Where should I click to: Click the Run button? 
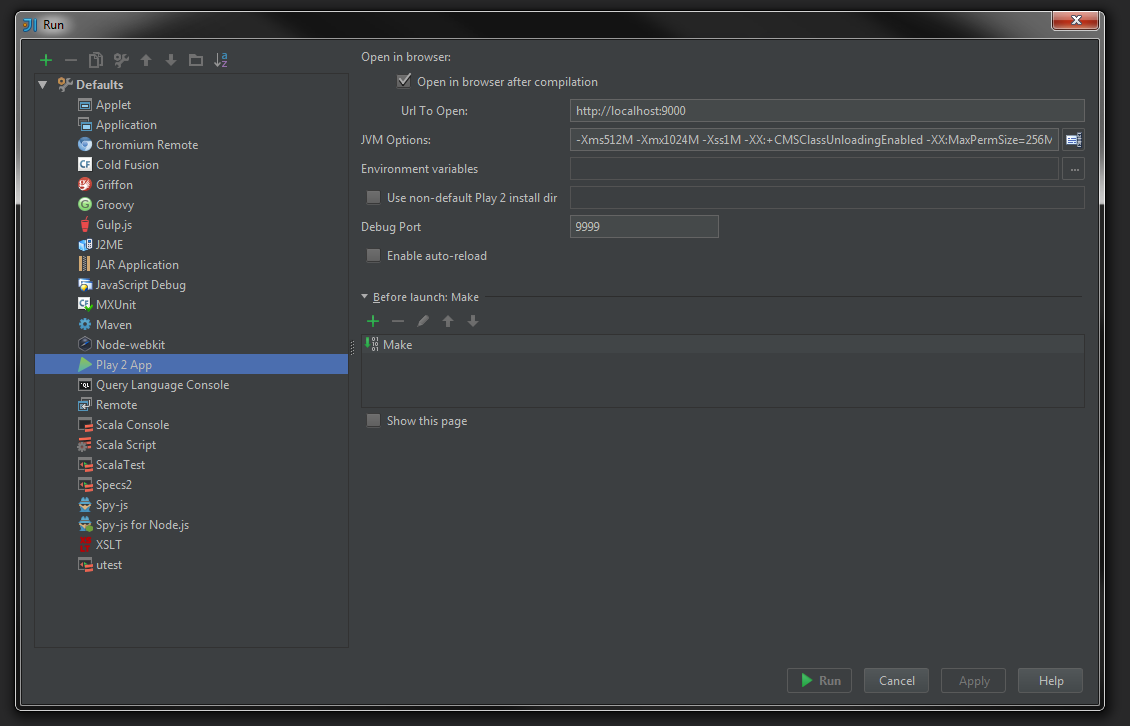pos(819,681)
